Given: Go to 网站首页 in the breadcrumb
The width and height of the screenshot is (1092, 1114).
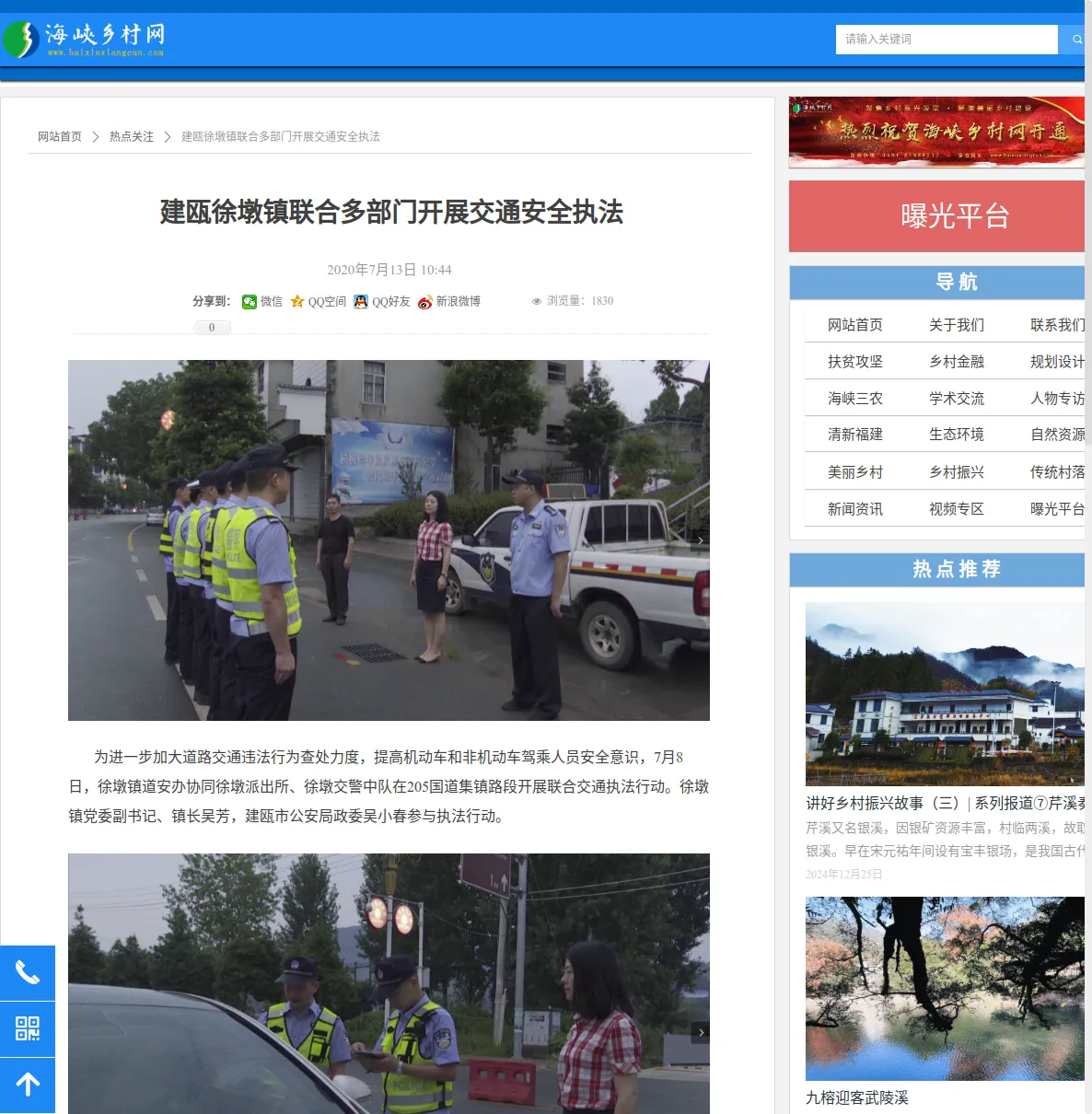Looking at the screenshot, I should pos(60,136).
